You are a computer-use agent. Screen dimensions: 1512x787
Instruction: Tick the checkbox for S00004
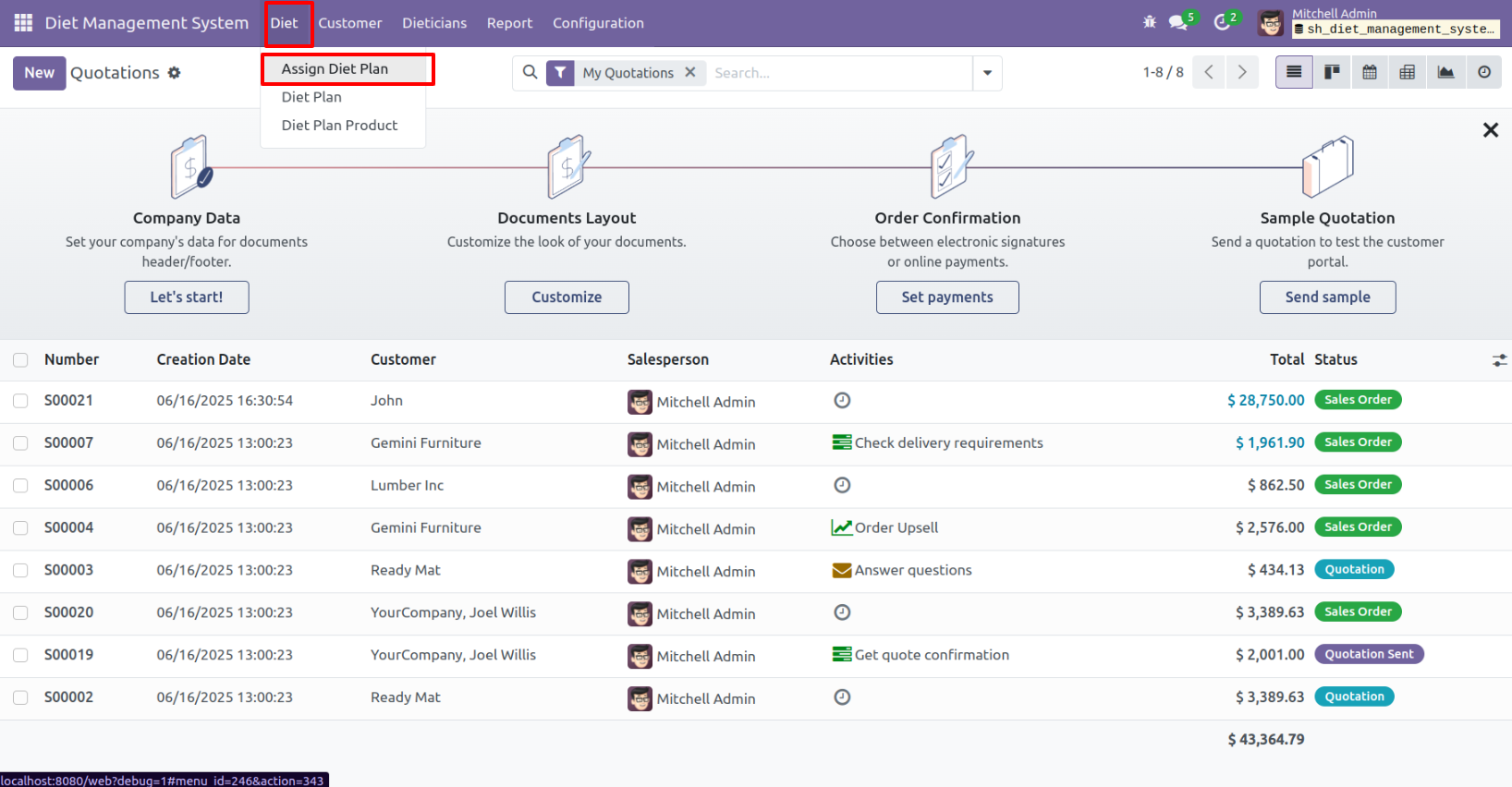coord(20,528)
